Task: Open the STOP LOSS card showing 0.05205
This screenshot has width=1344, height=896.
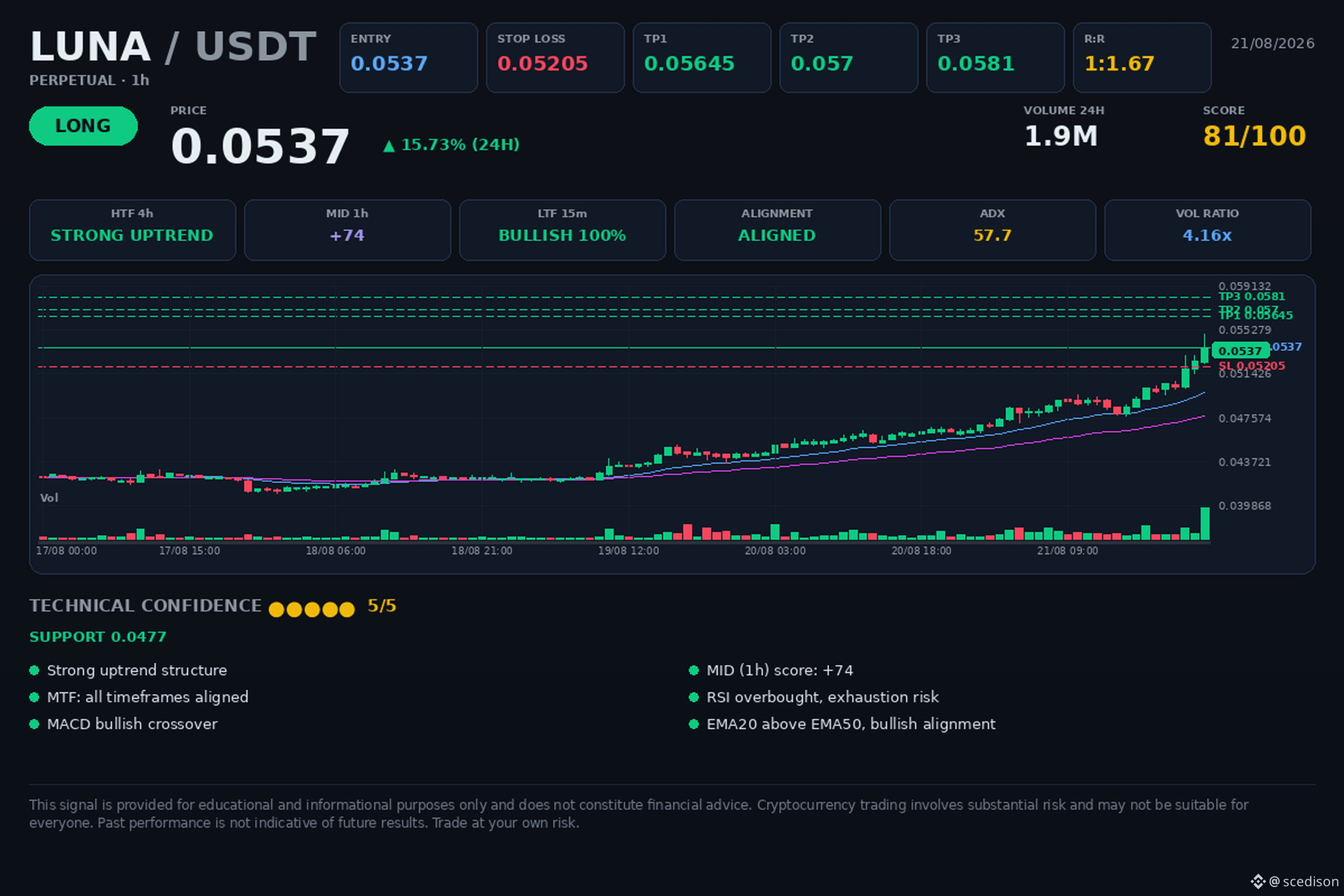Action: (x=556, y=58)
